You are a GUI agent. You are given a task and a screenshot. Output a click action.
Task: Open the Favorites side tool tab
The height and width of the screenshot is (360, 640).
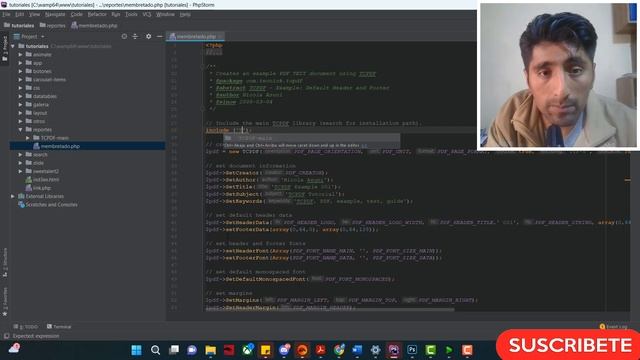click(x=4, y=301)
